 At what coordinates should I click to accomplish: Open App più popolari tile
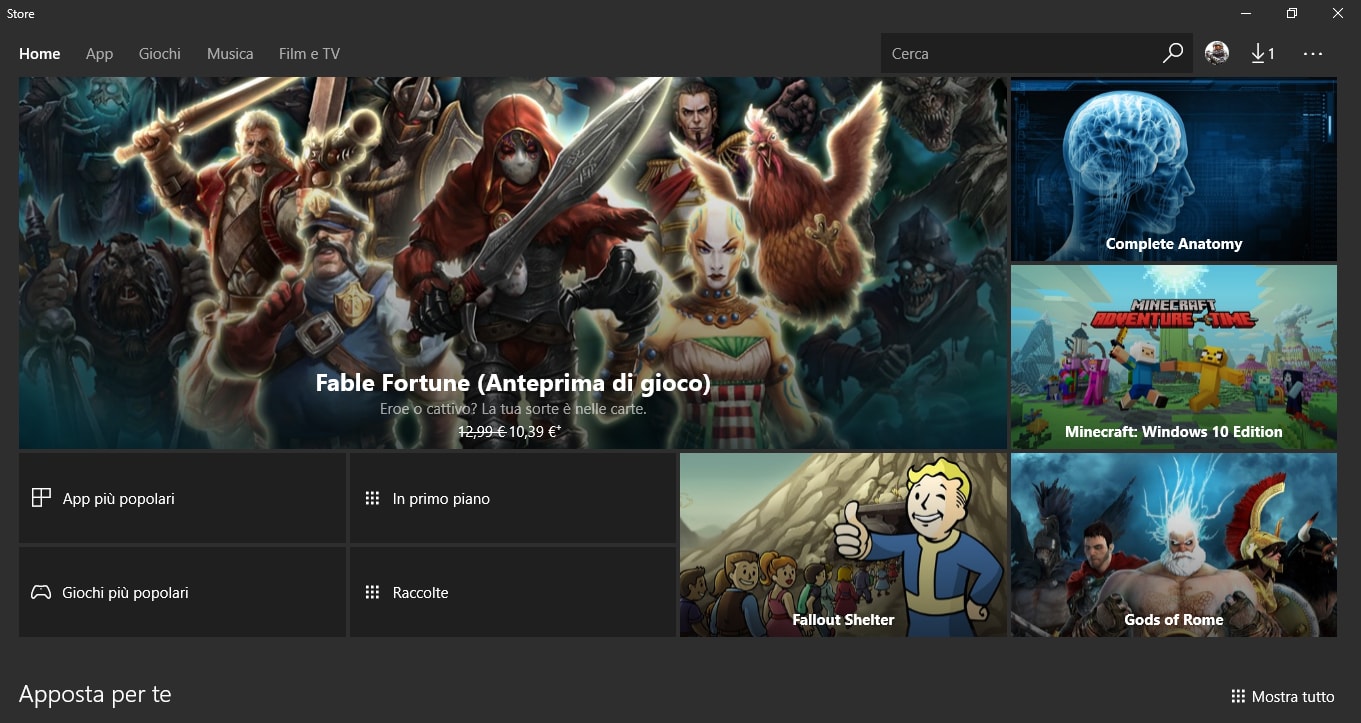pos(182,498)
